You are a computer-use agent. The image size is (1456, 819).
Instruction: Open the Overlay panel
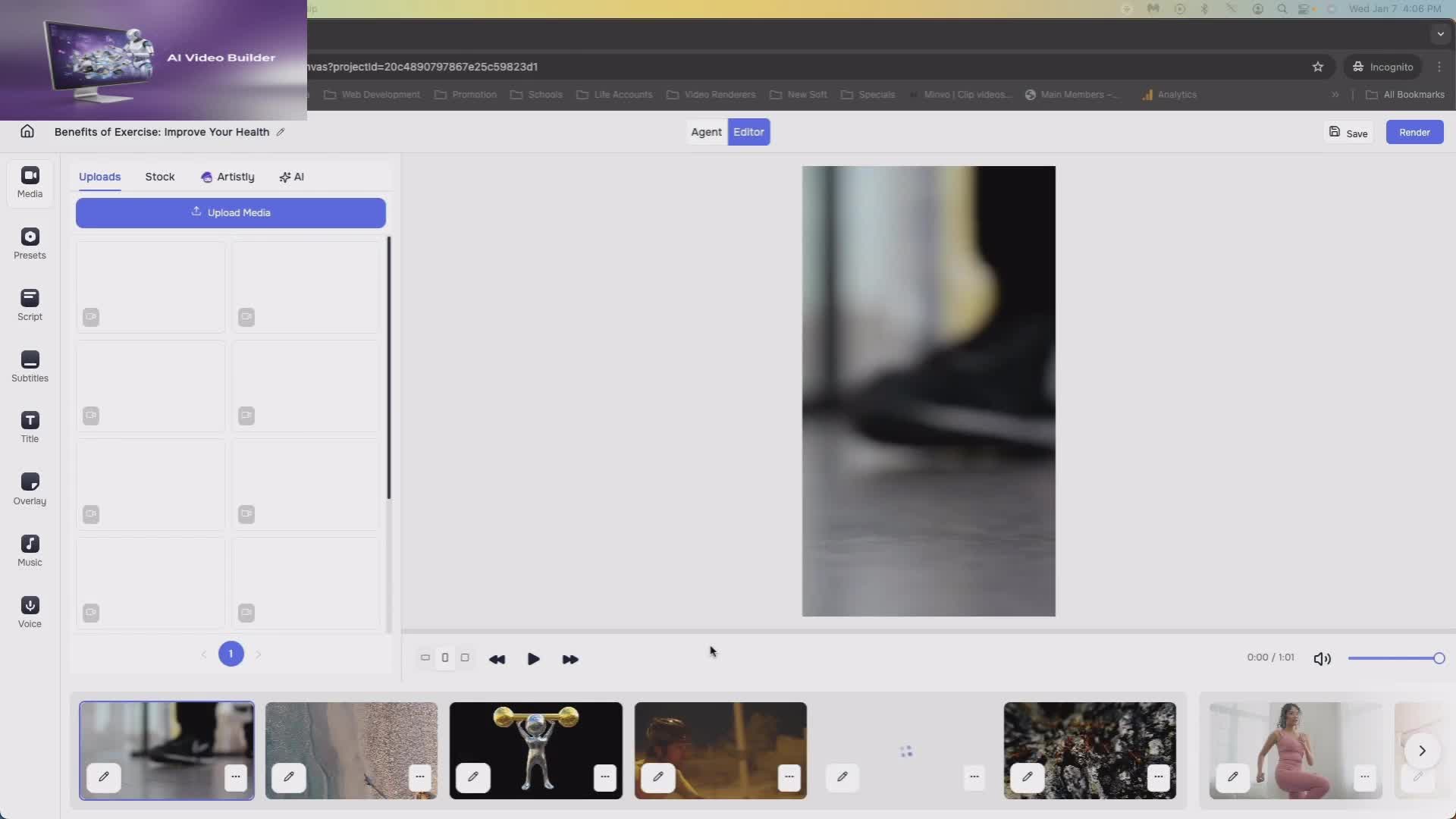(30, 489)
